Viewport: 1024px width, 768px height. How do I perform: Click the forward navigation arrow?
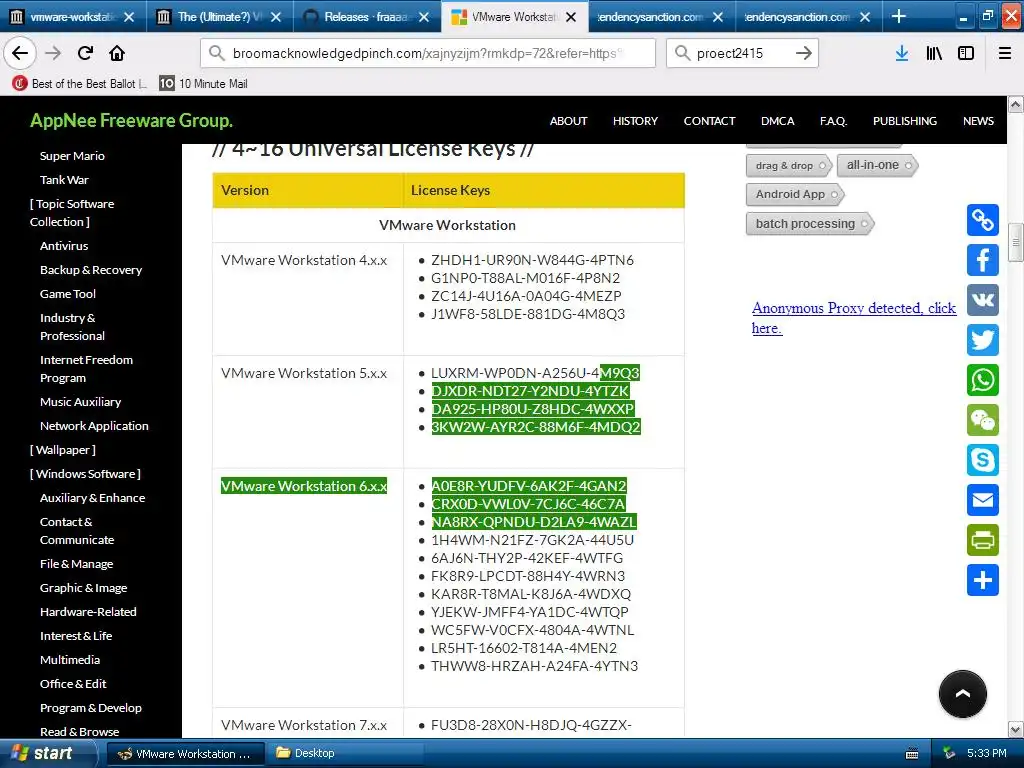(x=53, y=53)
